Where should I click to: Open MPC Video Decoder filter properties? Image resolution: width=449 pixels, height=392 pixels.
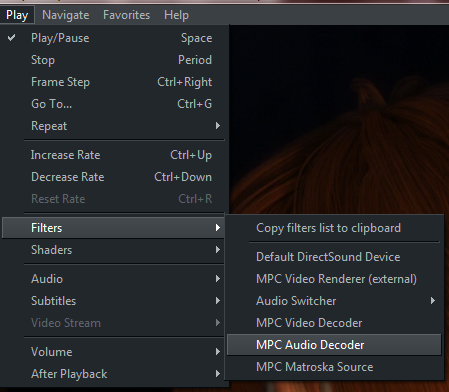pyautogui.click(x=334, y=323)
